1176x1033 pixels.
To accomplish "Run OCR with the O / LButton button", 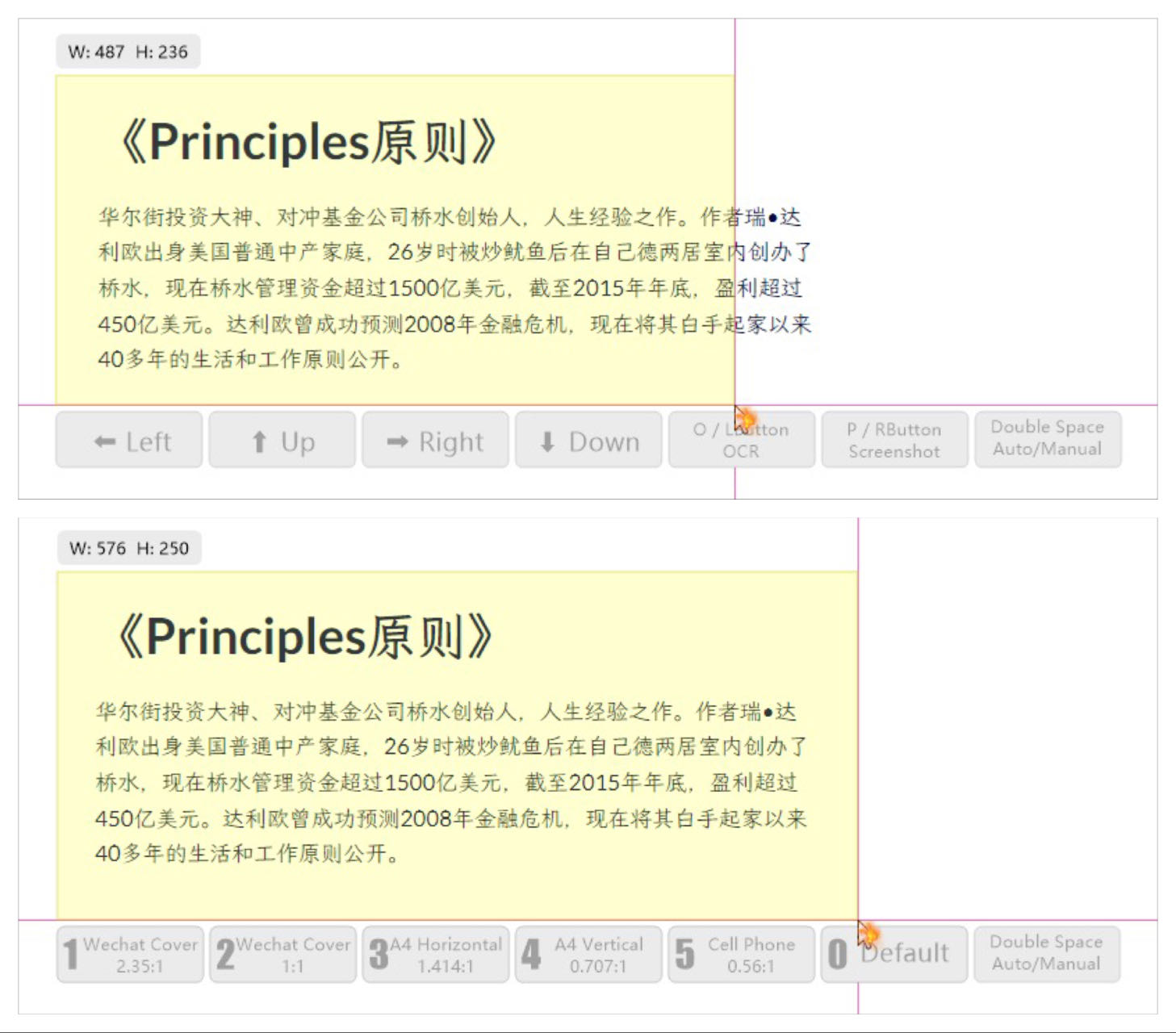I will (741, 441).
